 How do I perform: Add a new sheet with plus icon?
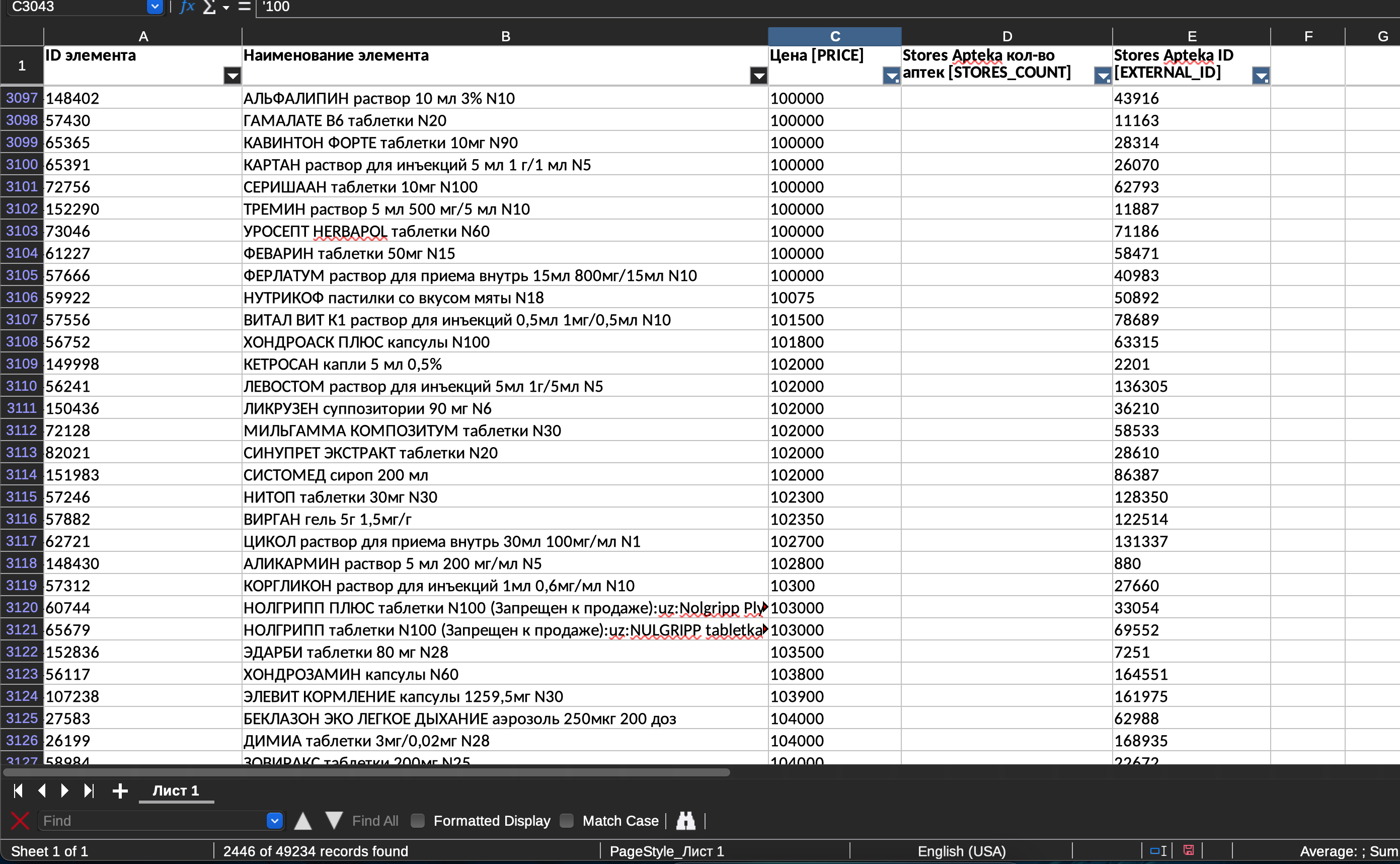(x=120, y=791)
